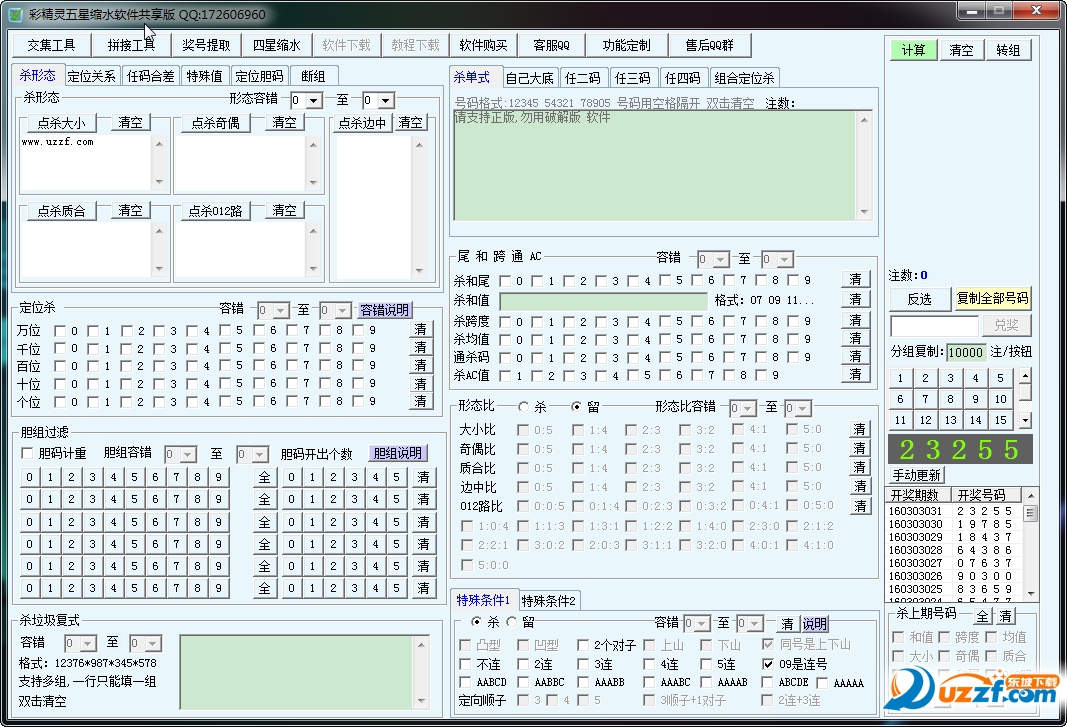Open the 售后QQ群 button

[709, 46]
